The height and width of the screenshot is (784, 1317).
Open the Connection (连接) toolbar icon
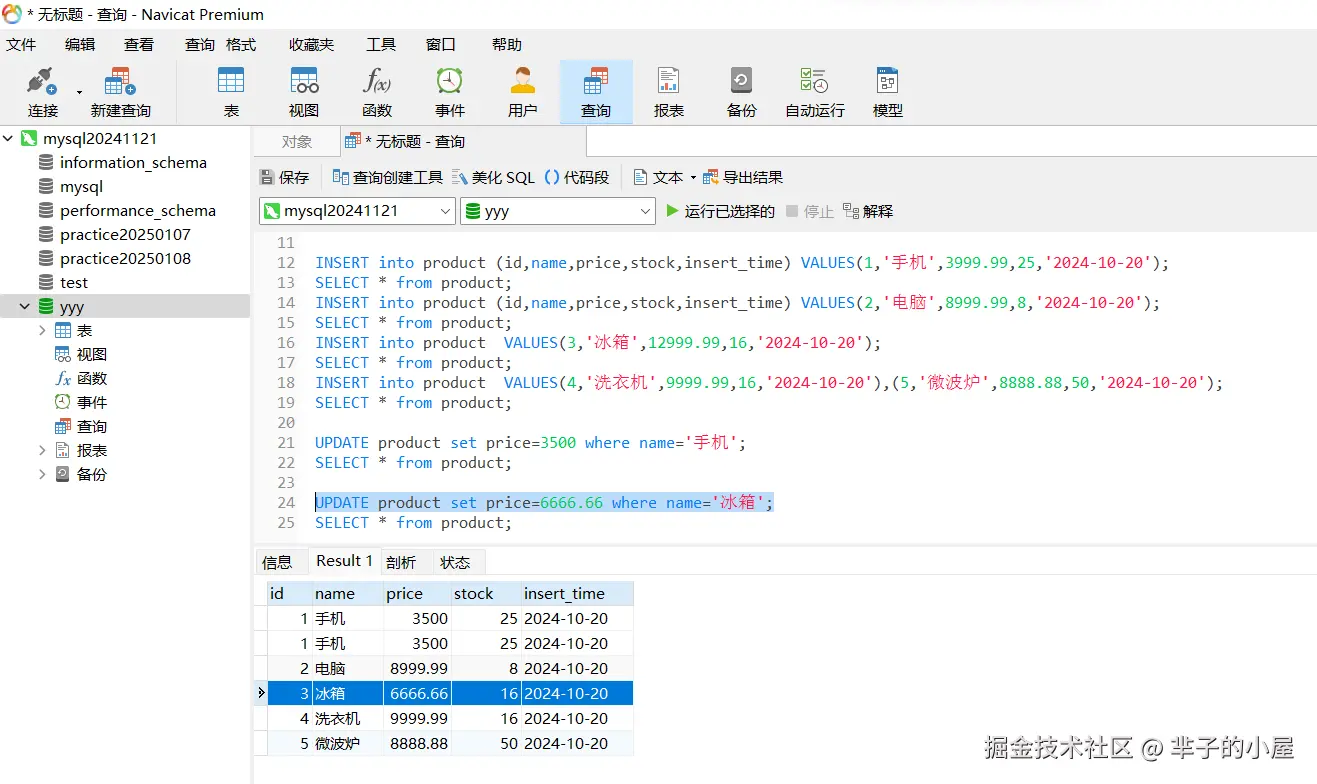click(x=43, y=92)
